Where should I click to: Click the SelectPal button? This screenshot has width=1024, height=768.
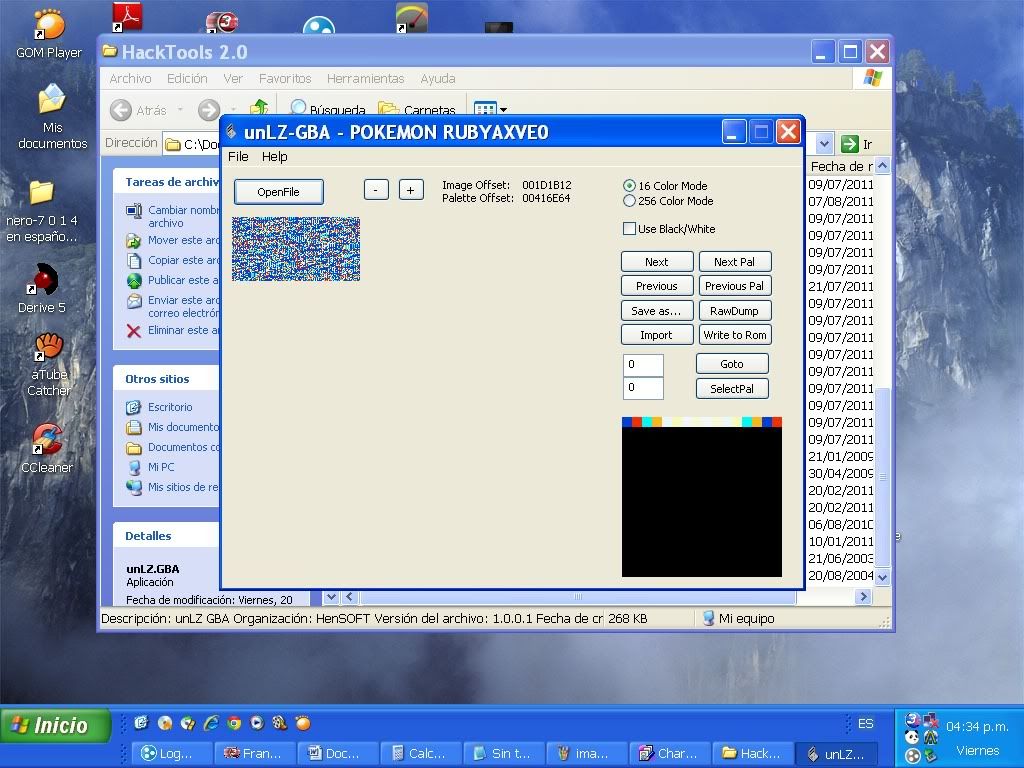tap(732, 389)
